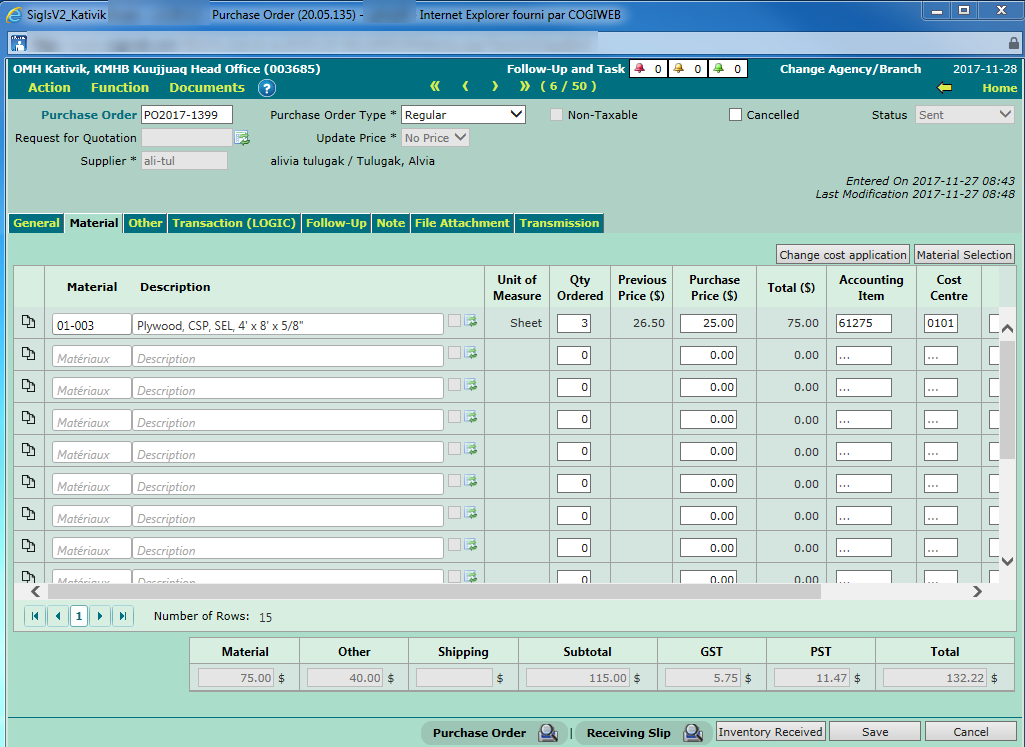Click the yellow back arrow beside Home
Image resolution: width=1025 pixels, height=747 pixels.
(944, 88)
